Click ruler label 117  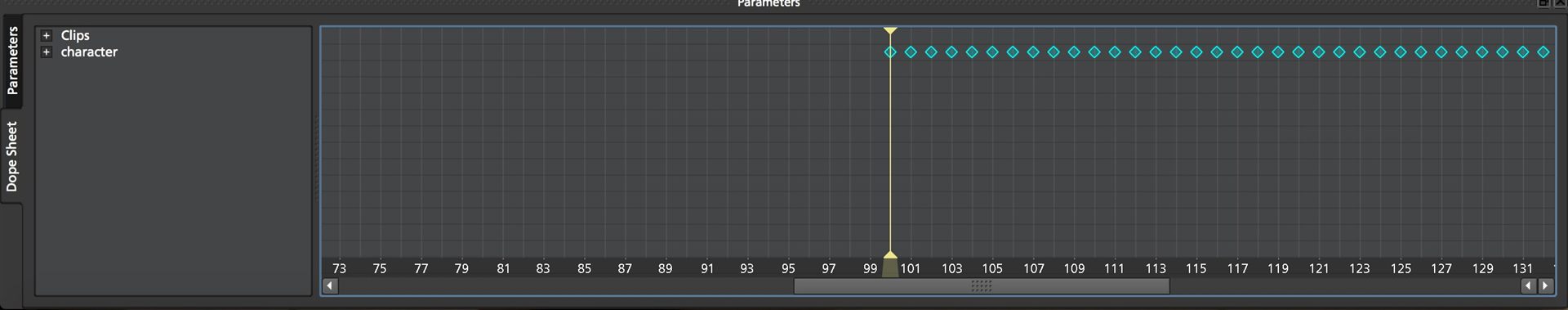(x=1237, y=268)
